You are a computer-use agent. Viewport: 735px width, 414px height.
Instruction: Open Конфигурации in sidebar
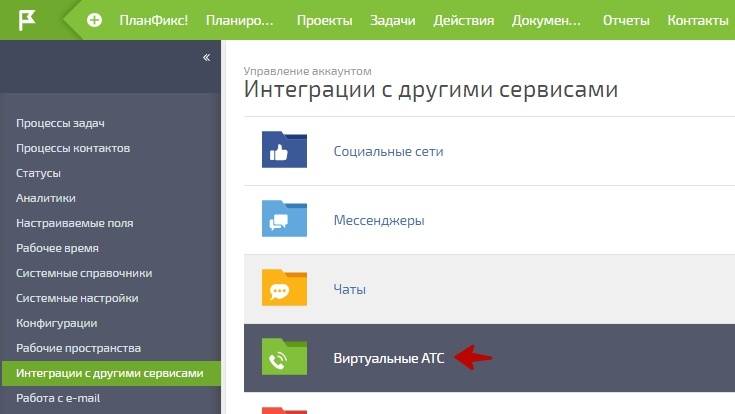coord(56,323)
